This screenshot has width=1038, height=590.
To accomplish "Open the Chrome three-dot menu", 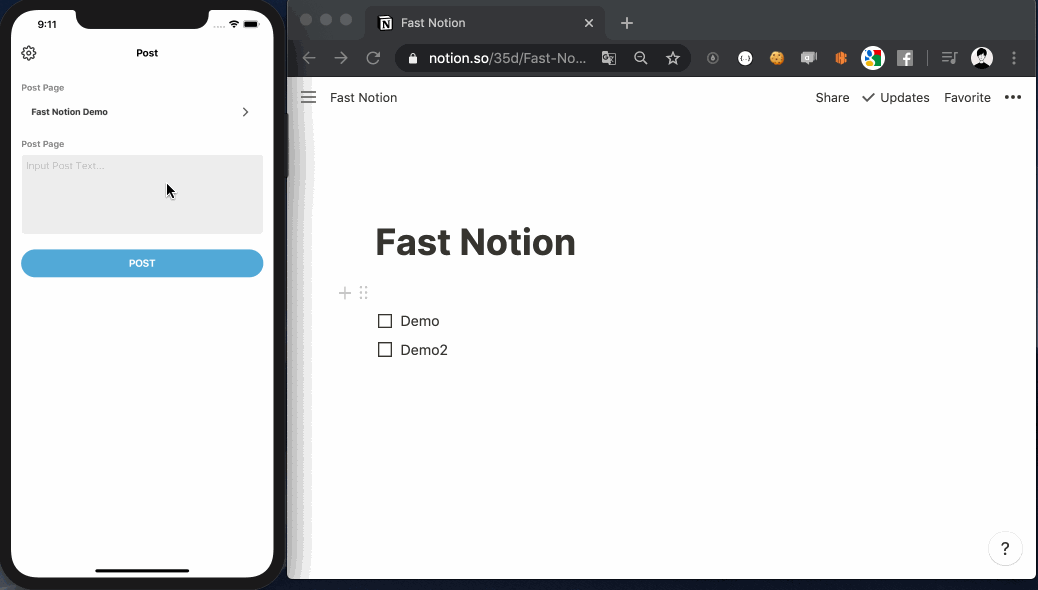I will 1014,58.
